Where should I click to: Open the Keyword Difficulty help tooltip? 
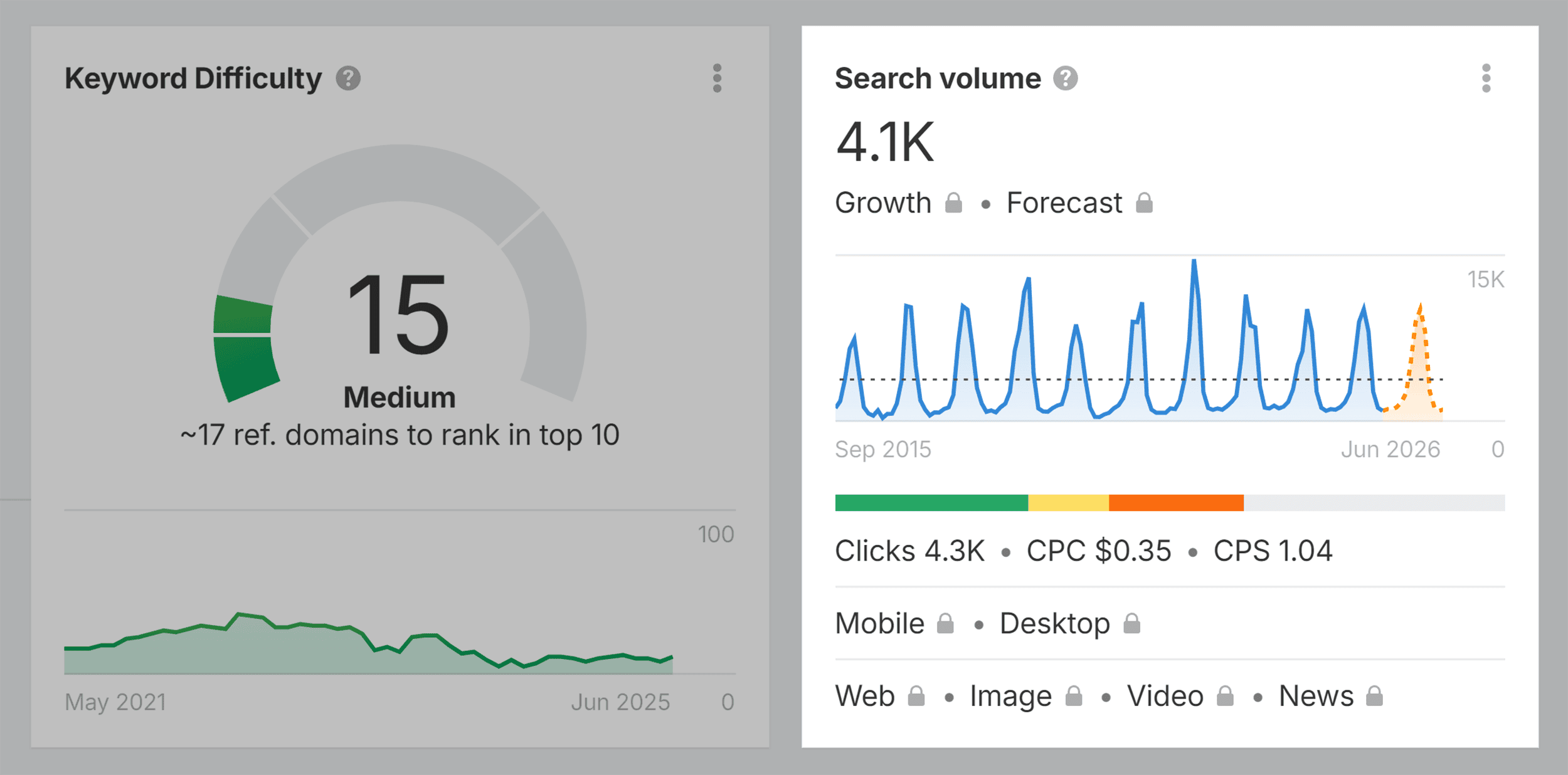348,77
